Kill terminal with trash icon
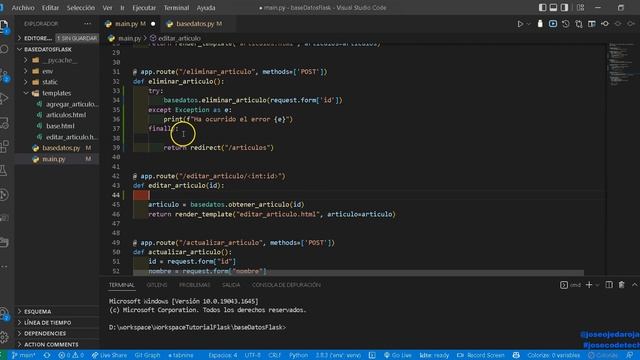The width and height of the screenshot is (640, 360). [621, 285]
